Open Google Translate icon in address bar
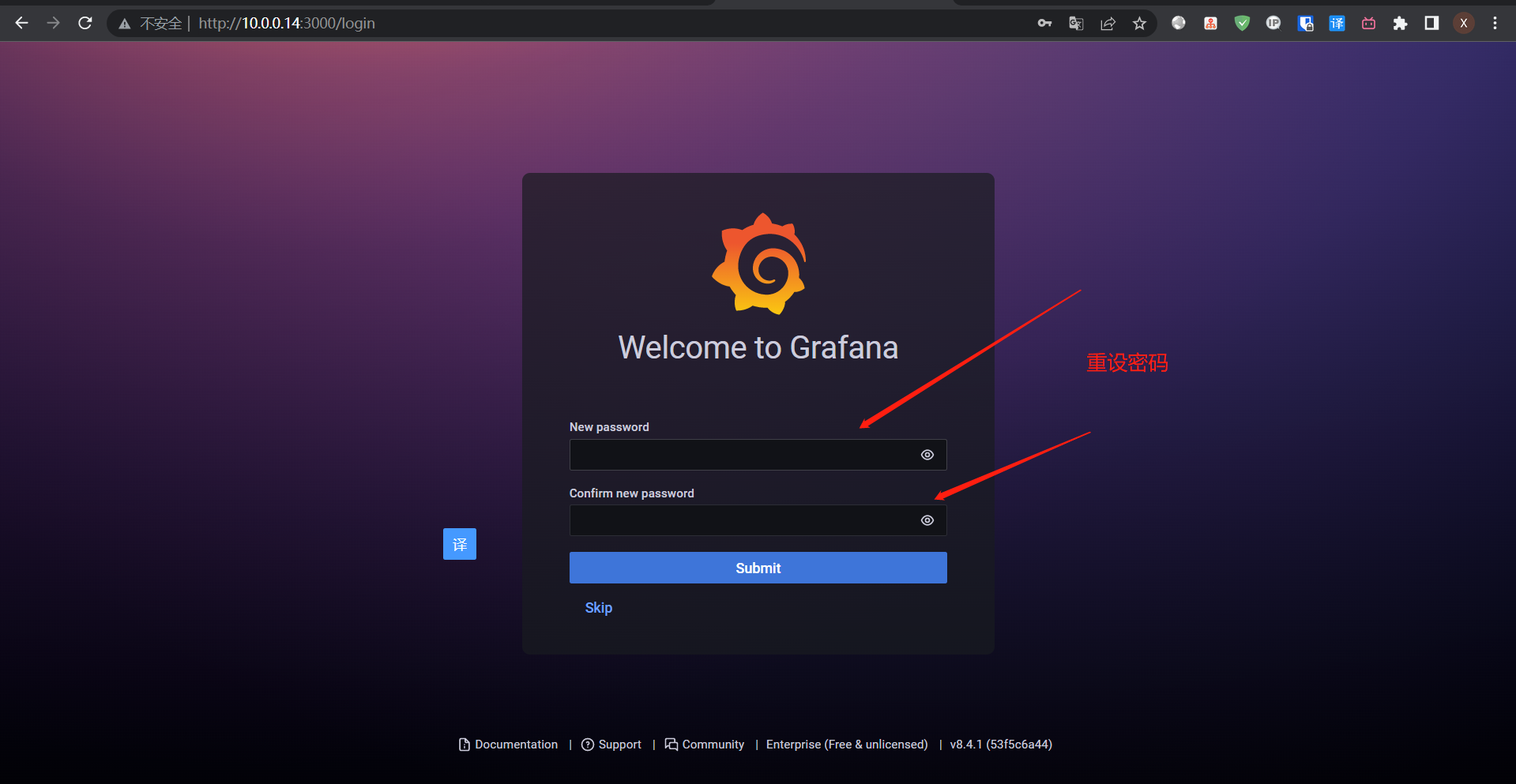1516x784 pixels. point(1076,23)
